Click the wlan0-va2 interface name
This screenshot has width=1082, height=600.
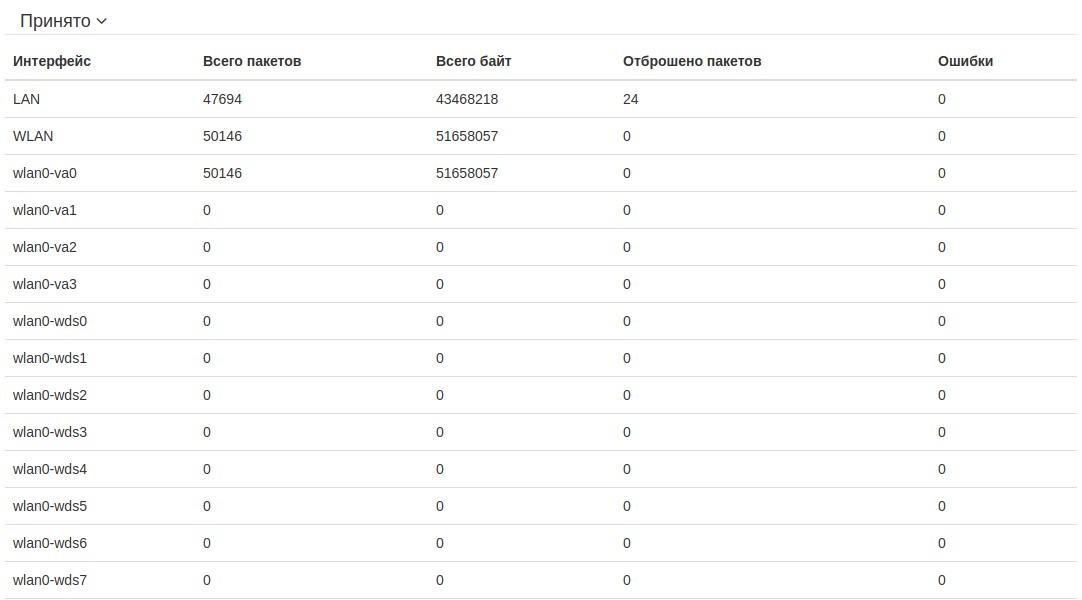click(45, 247)
